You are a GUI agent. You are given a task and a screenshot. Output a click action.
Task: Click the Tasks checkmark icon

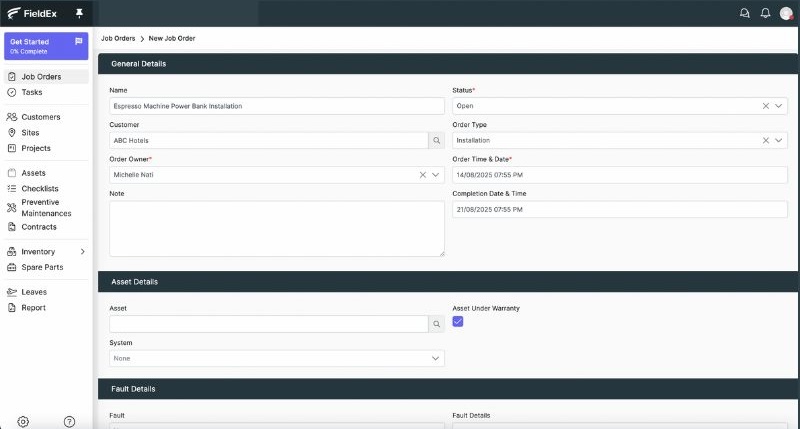tap(12, 92)
